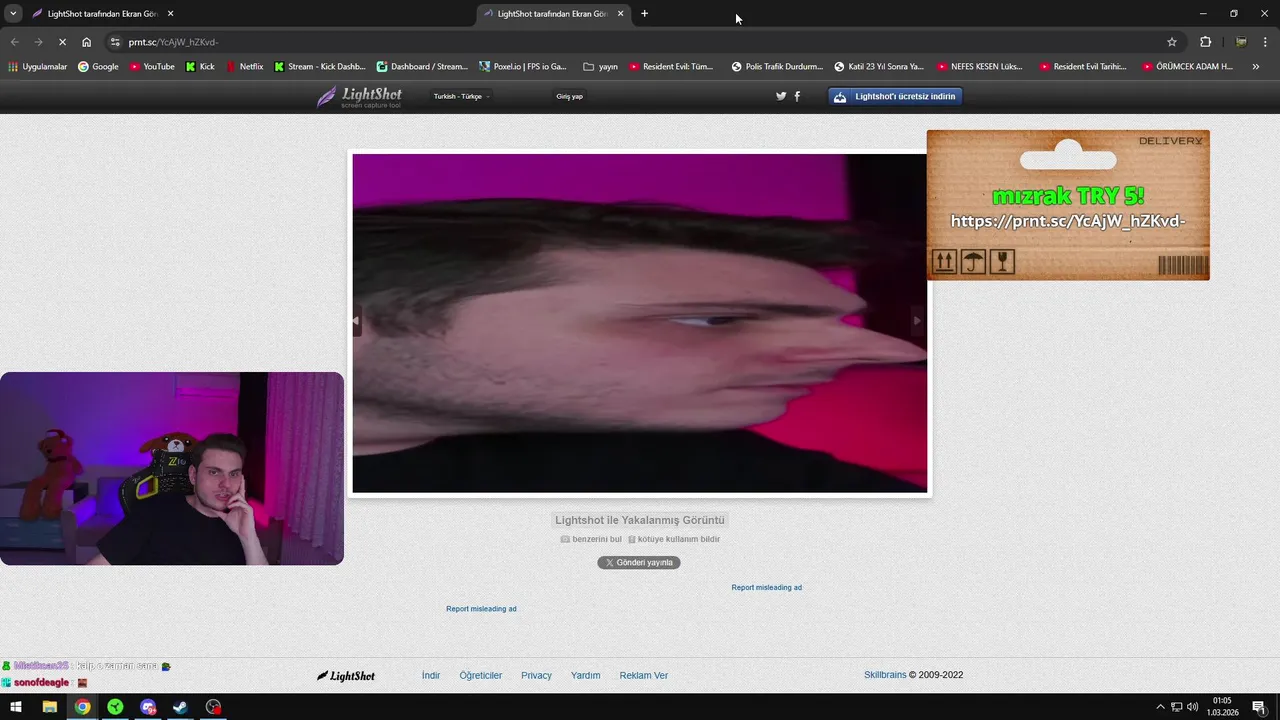Open the yayın bookmark folder
The image size is (1280, 720).
pos(600,67)
